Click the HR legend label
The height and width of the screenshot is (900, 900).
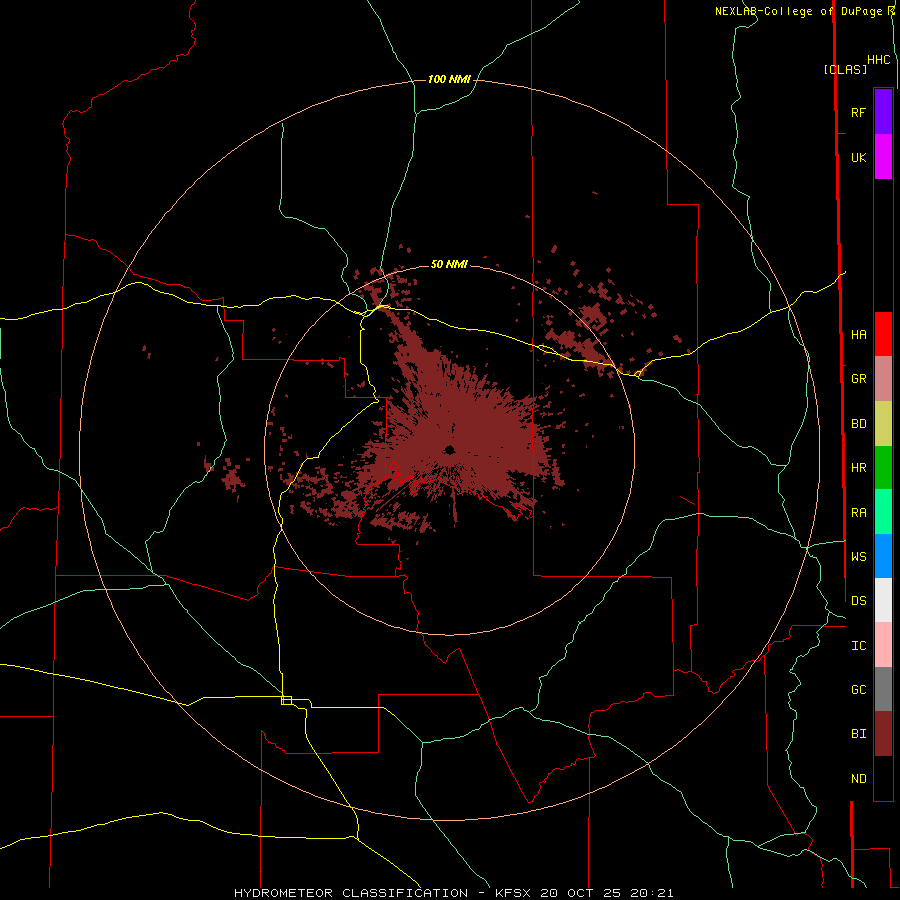coord(858,468)
